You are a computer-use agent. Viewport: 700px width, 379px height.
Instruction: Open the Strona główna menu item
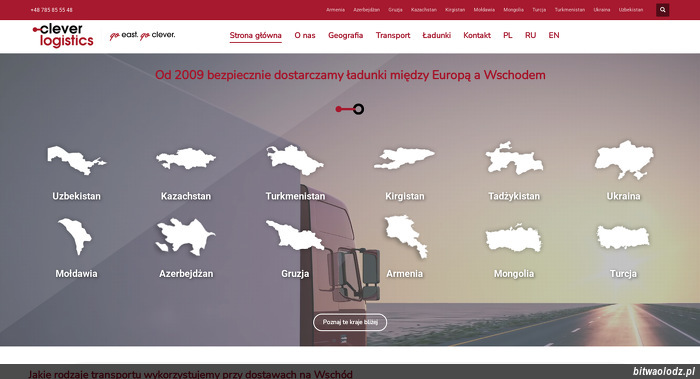(x=255, y=35)
